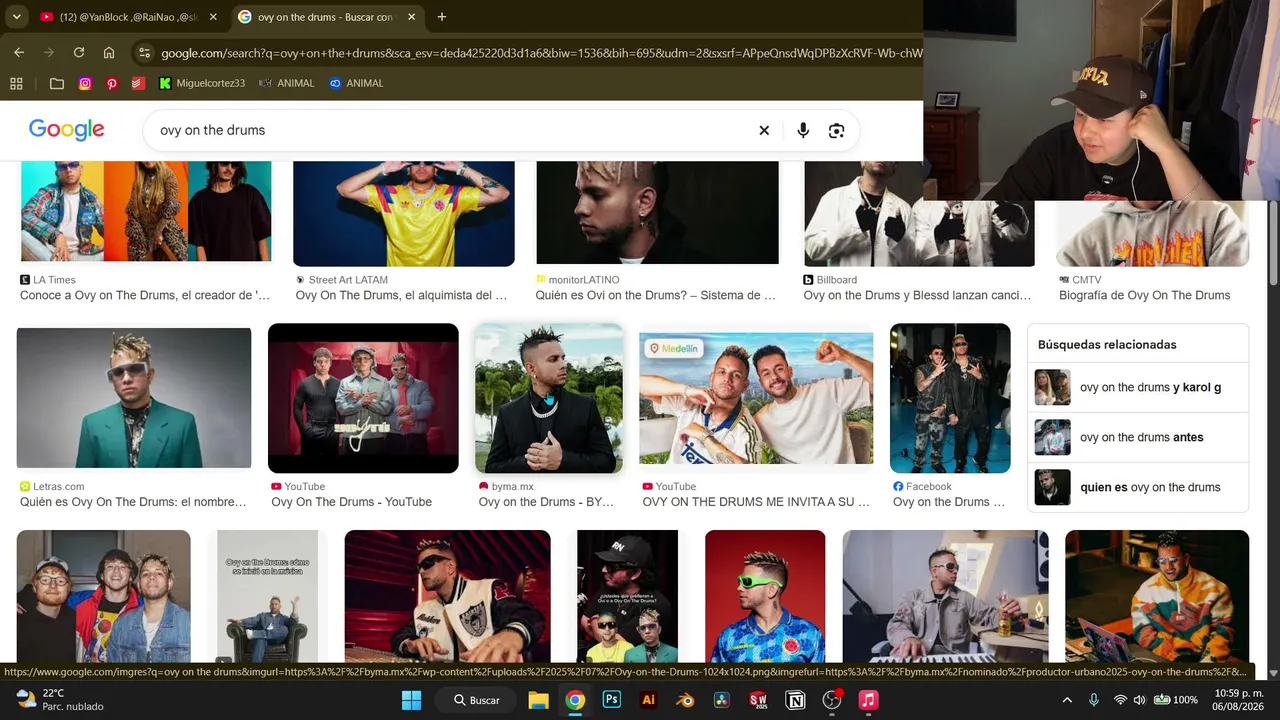This screenshot has height=720, width=1280.
Task: Open the Street Art LATAM yellow jersey image
Action: (x=404, y=213)
